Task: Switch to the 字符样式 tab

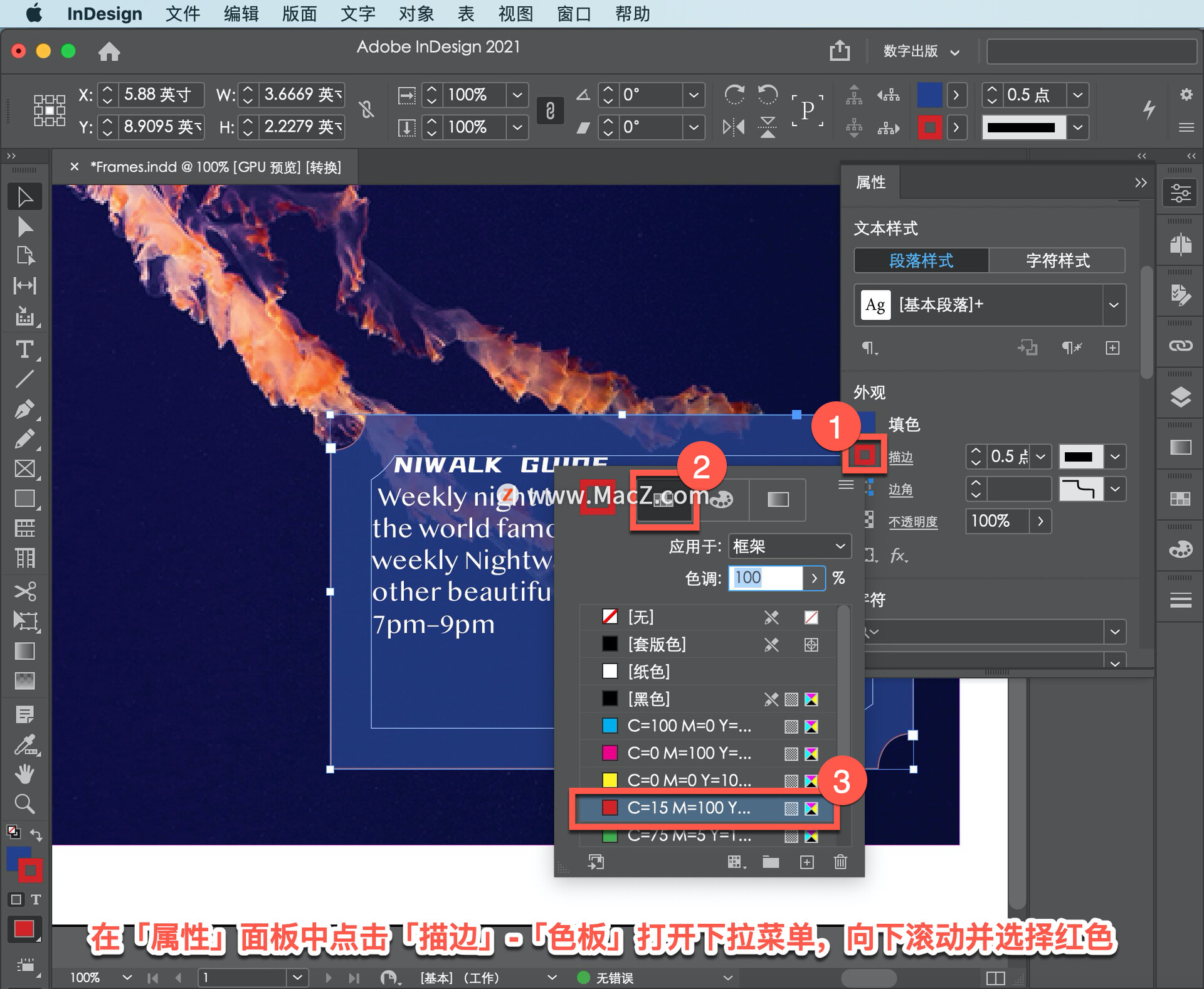Action: (1057, 260)
